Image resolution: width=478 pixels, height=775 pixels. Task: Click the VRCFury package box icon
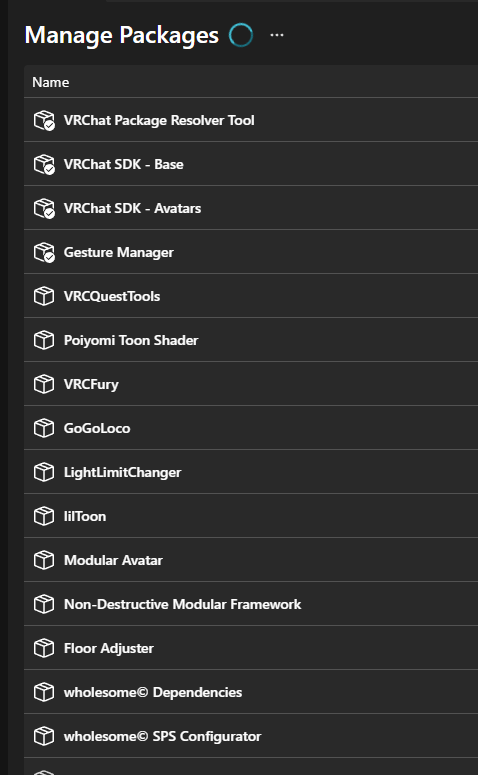tap(44, 384)
